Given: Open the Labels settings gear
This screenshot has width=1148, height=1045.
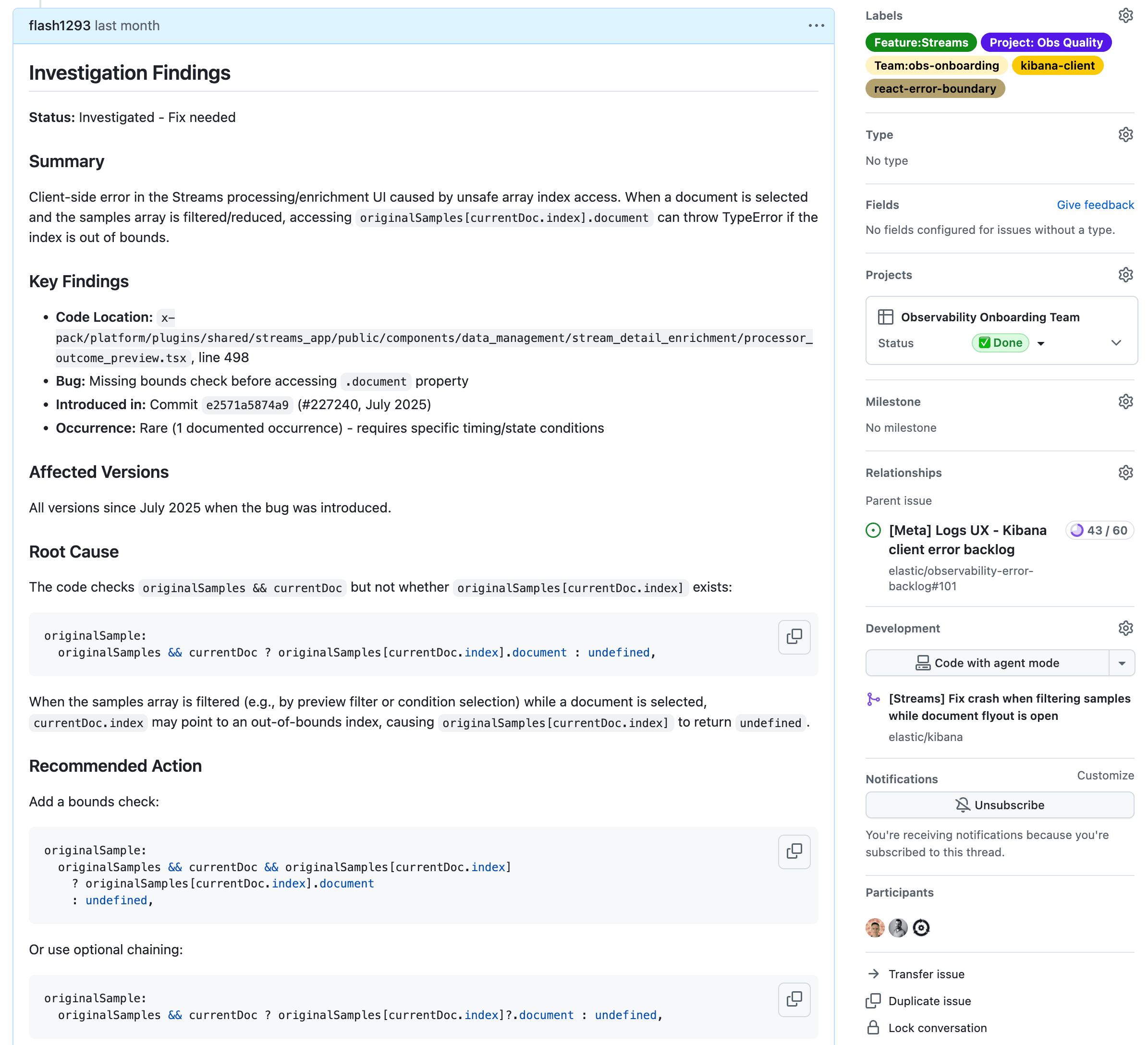Looking at the screenshot, I should tap(1126, 15).
